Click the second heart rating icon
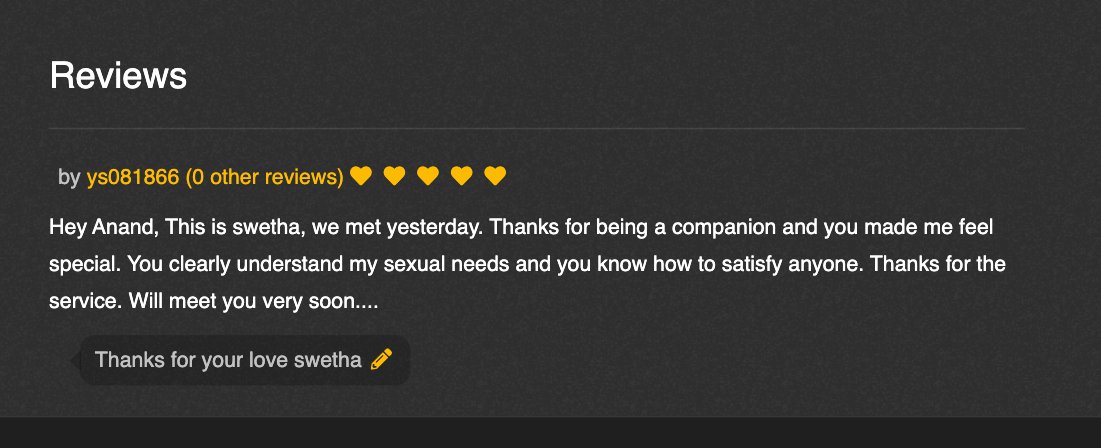This screenshot has width=1101, height=448. 394,177
